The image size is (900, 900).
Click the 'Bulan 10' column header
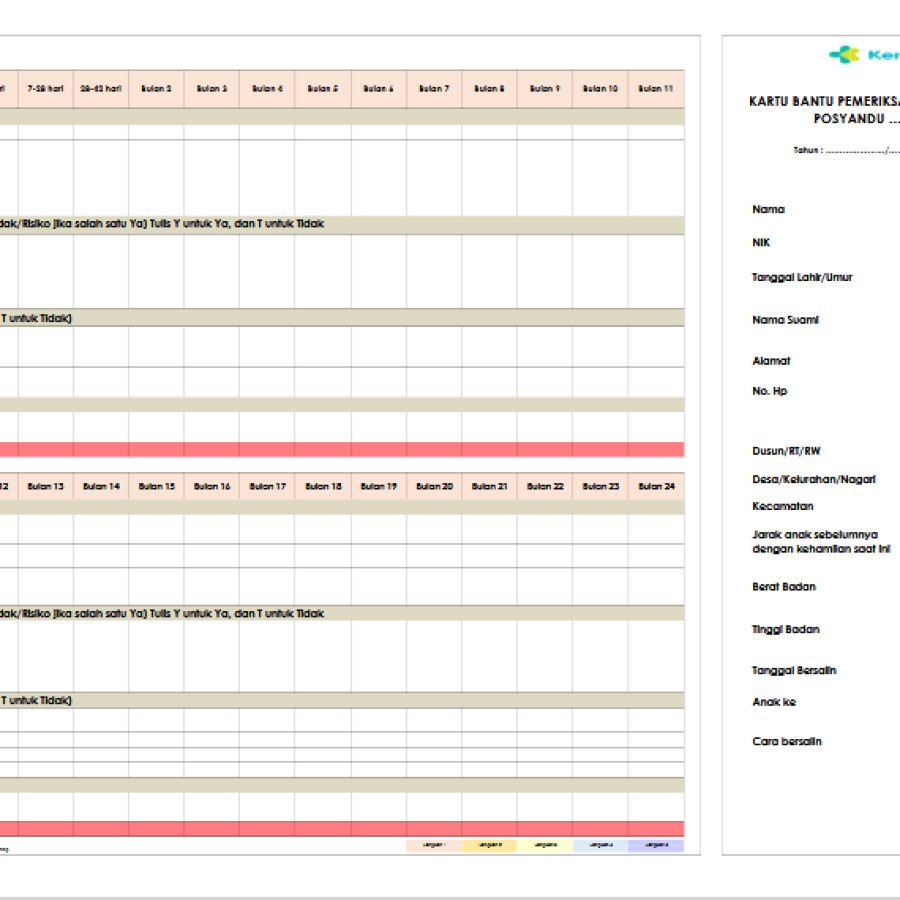(x=600, y=89)
